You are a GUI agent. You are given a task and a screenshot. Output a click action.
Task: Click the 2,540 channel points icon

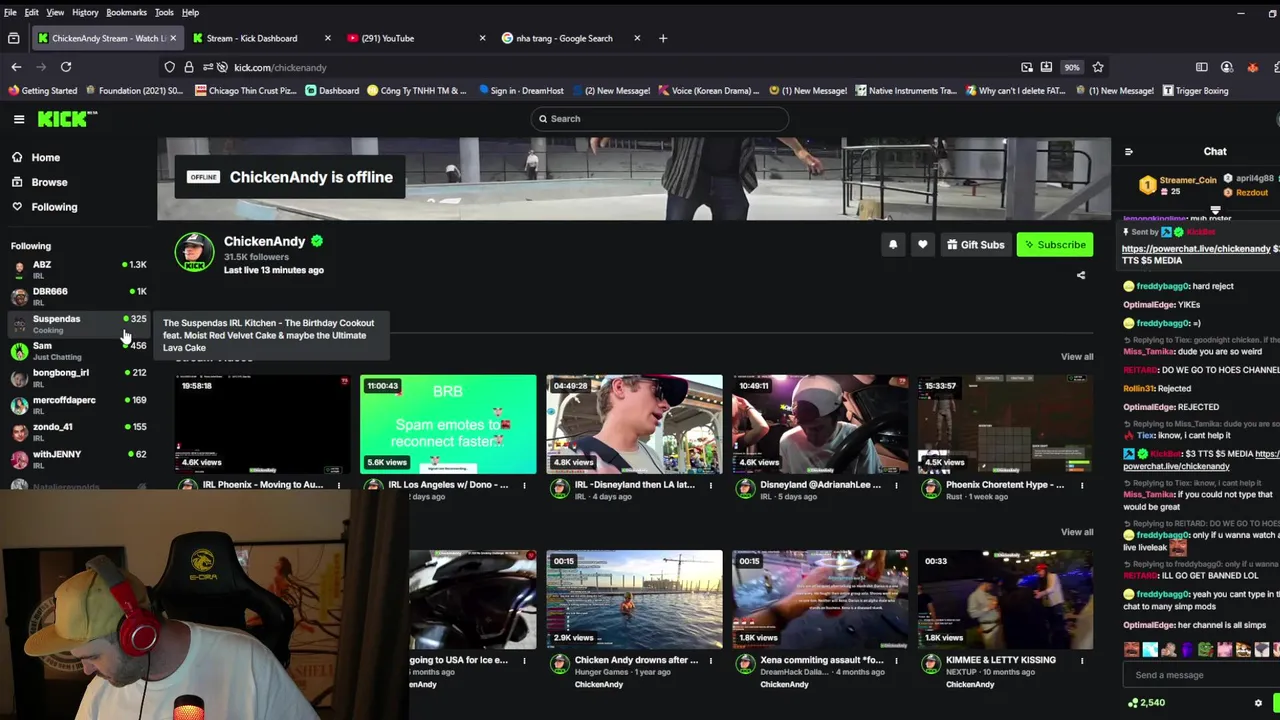(1133, 703)
